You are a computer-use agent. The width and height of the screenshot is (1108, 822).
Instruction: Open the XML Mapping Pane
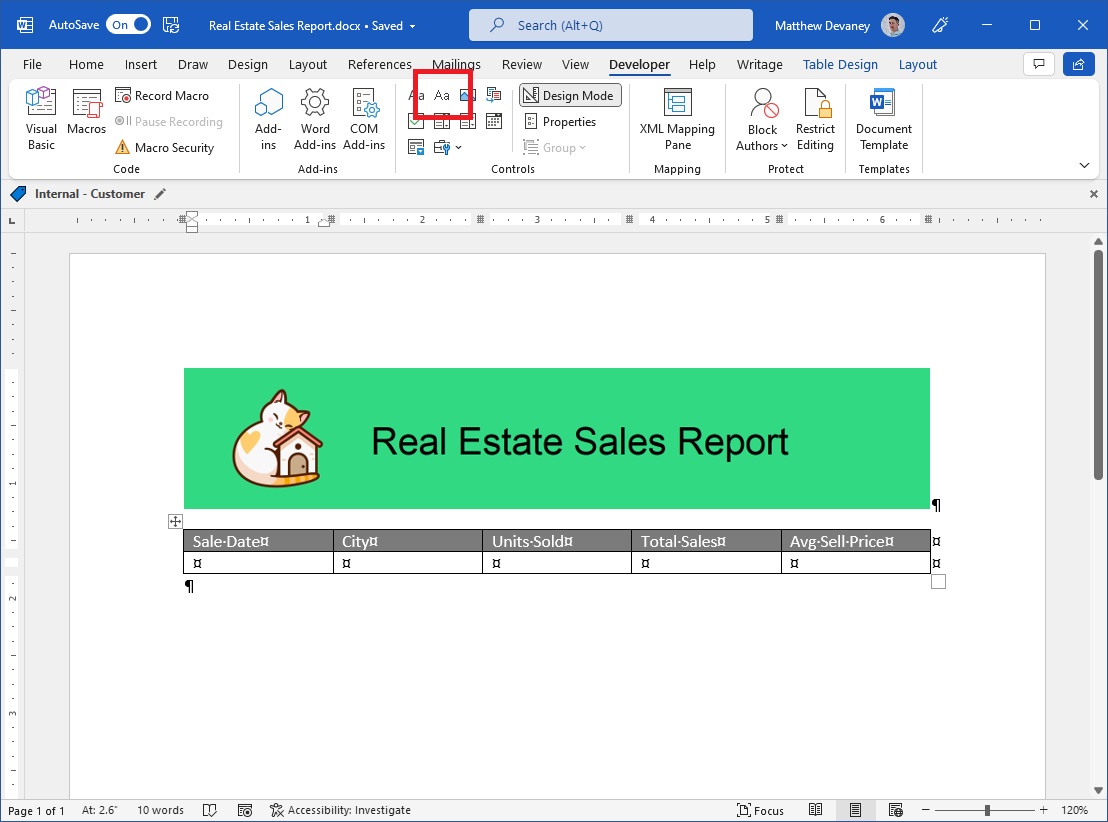tap(677, 118)
